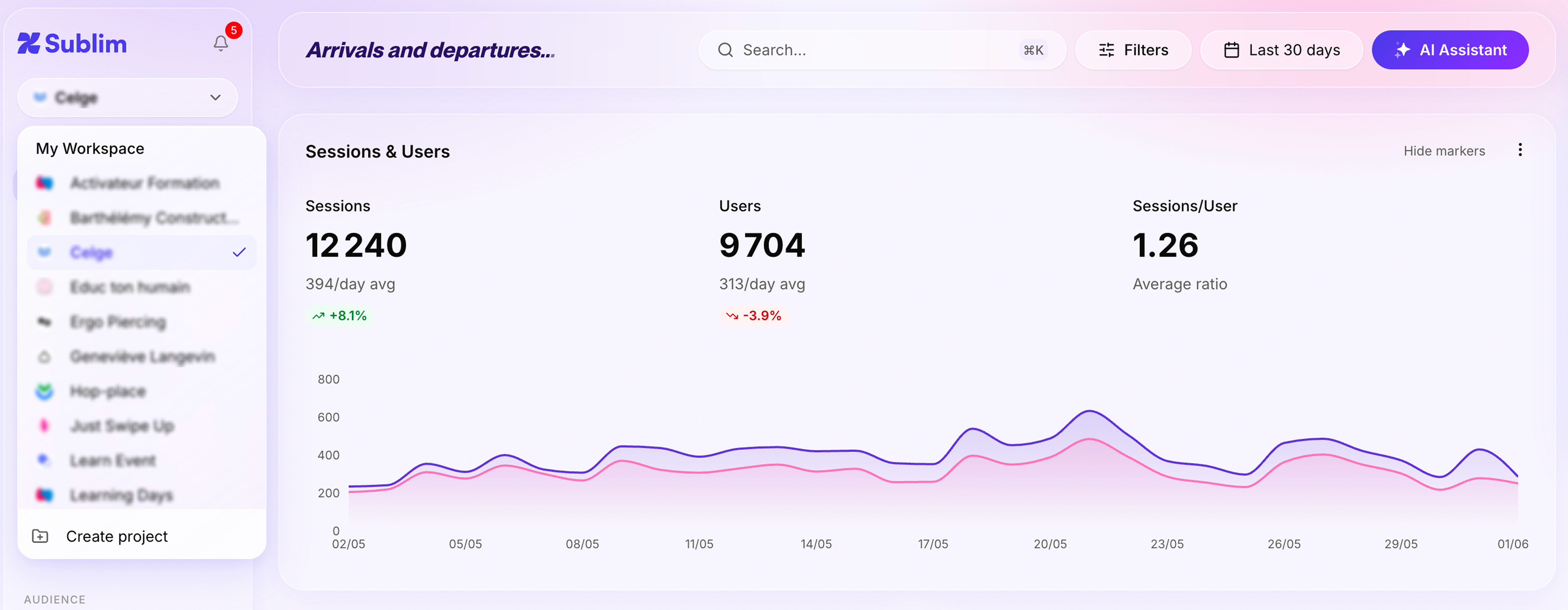Viewport: 1568px width, 610px height.
Task: Click the 313/day avg text
Action: tap(762, 284)
